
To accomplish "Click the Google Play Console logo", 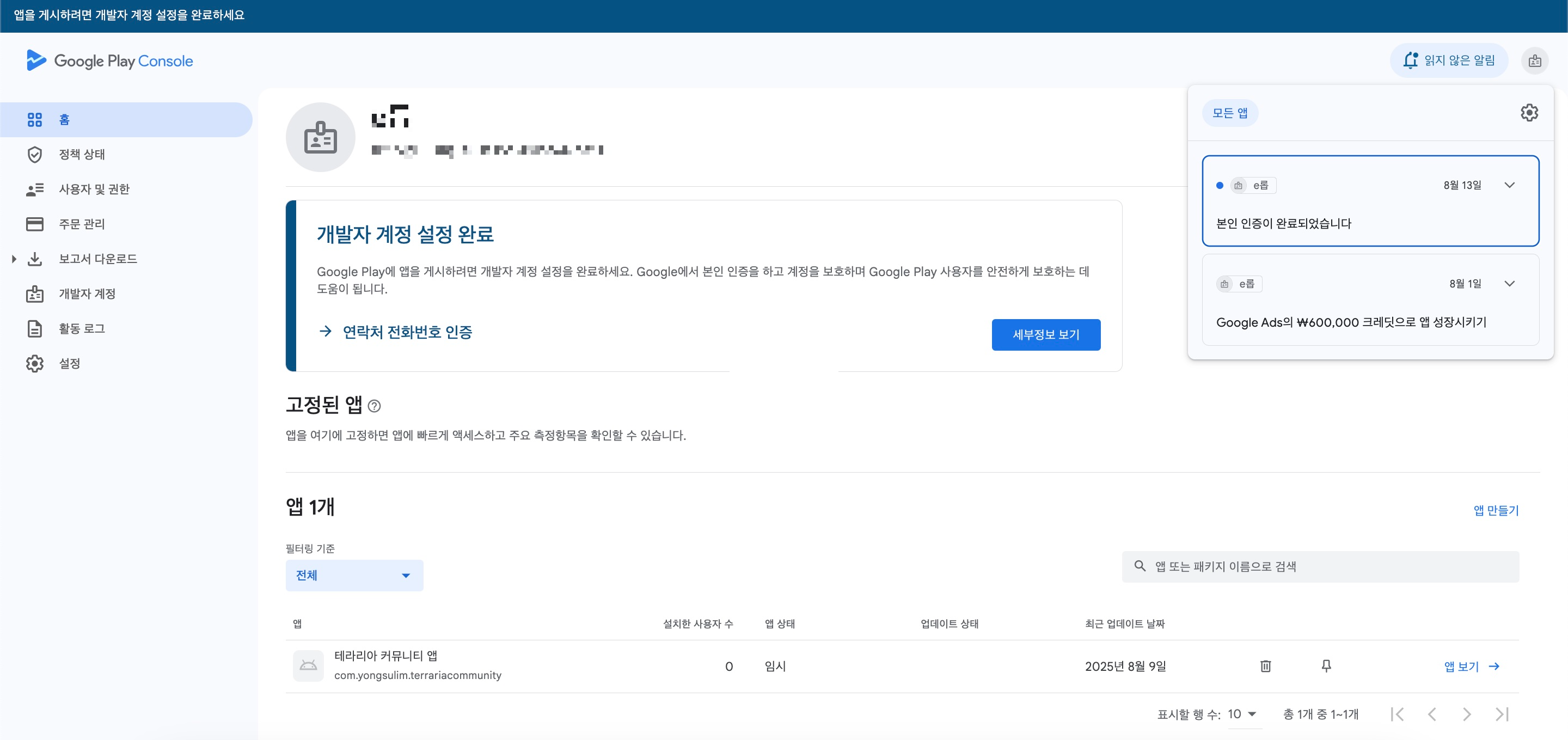I will click(110, 61).
